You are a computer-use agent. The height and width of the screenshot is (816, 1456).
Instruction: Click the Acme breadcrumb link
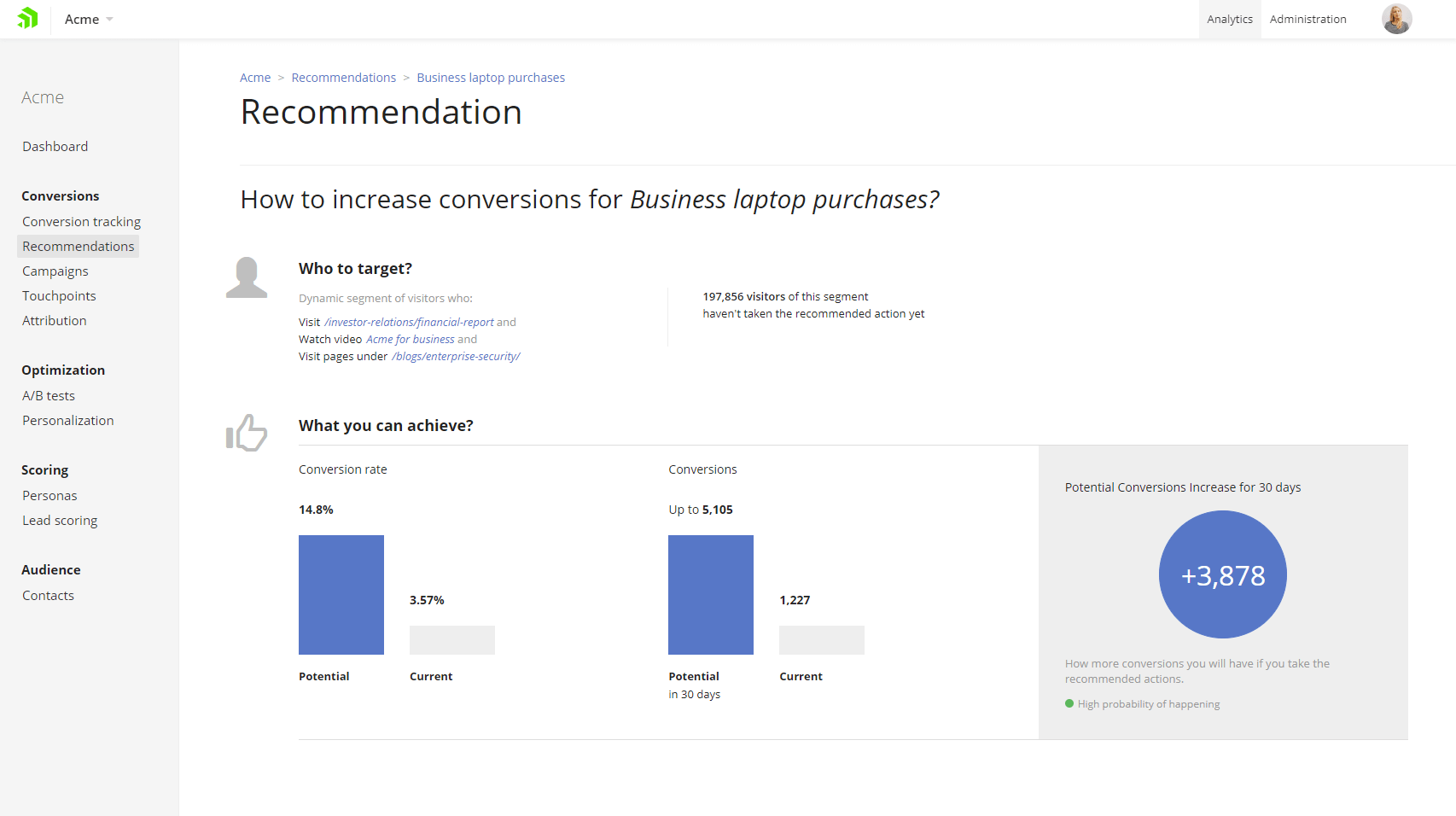pyautogui.click(x=255, y=78)
